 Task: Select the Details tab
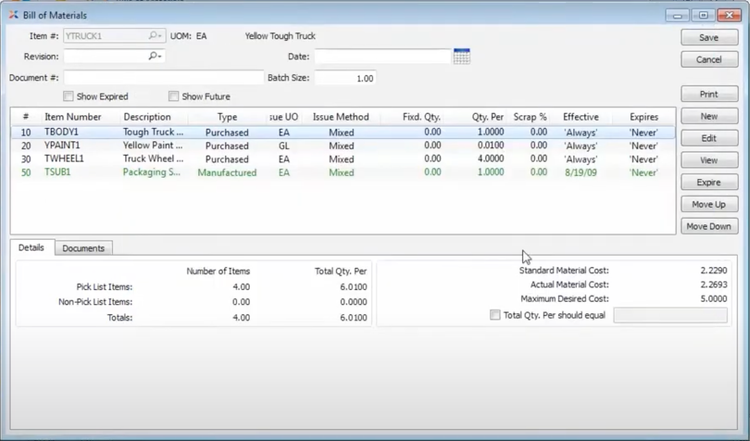click(x=31, y=248)
